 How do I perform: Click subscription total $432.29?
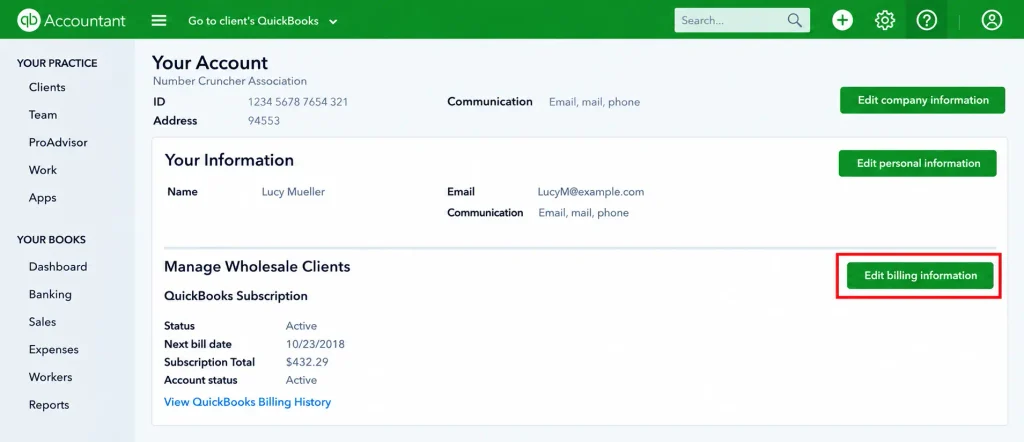pyautogui.click(x=306, y=362)
